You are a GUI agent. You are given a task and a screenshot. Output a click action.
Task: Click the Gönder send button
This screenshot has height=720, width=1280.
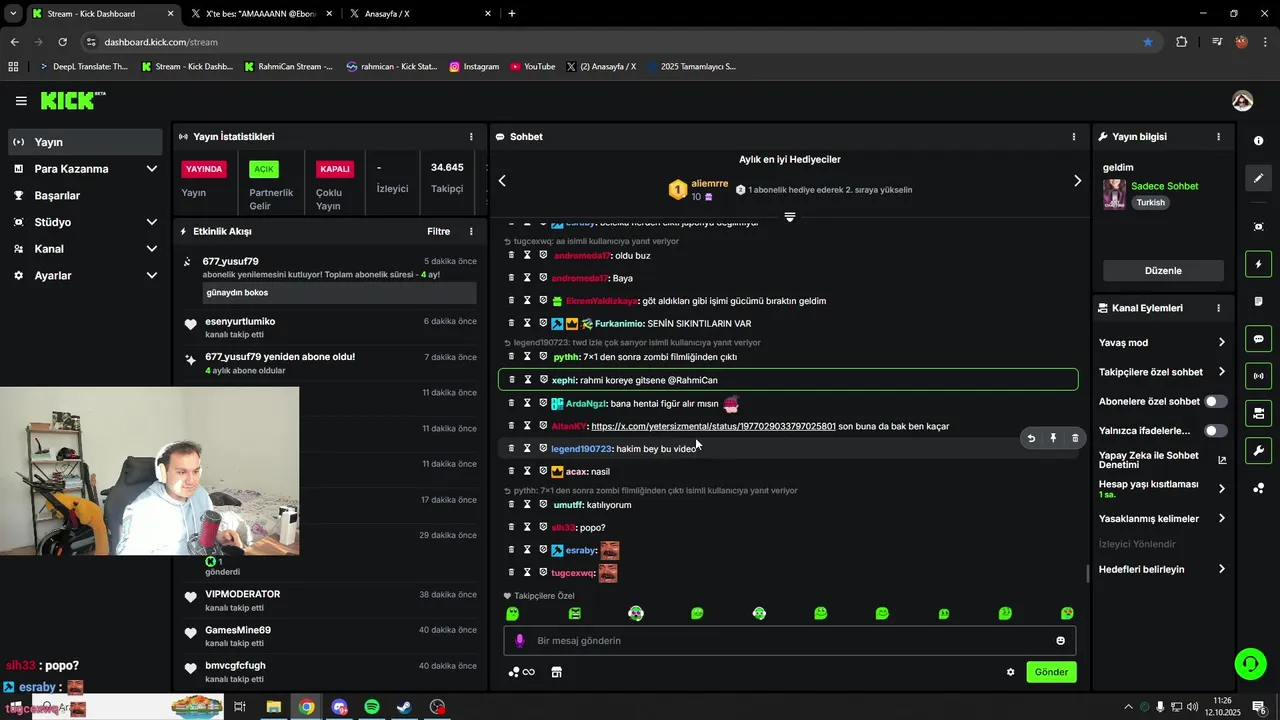[1051, 672]
